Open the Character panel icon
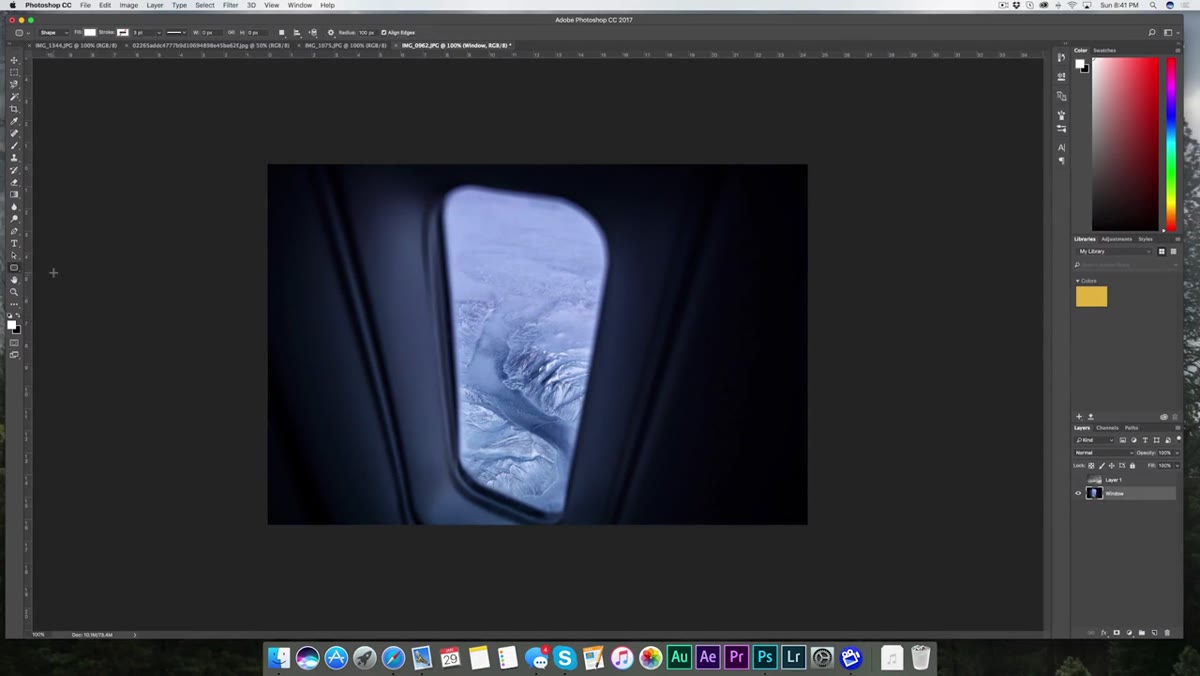 (1061, 148)
